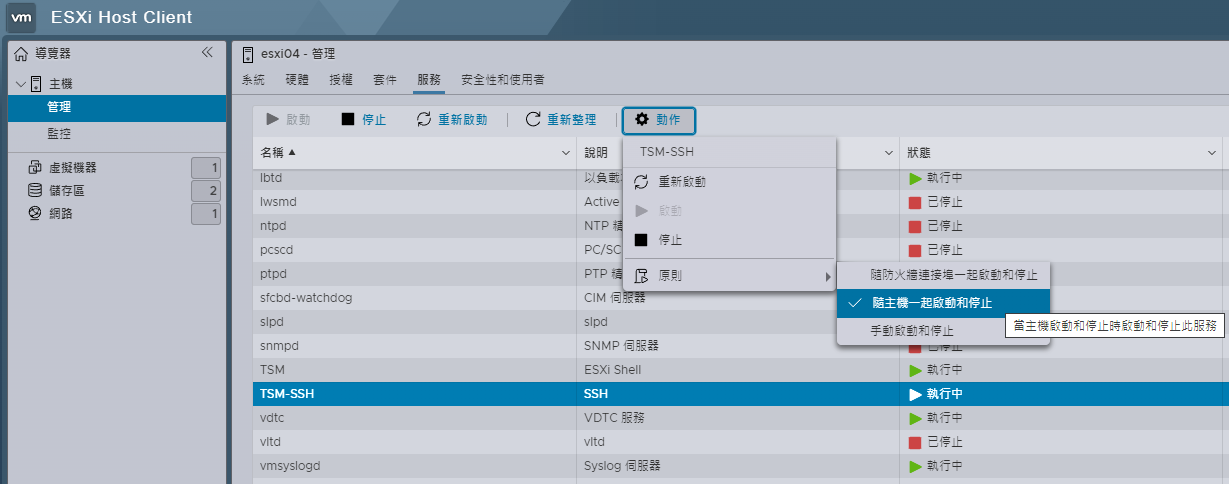
Task: Sort by the 狀態 column header
Action: tap(921, 152)
